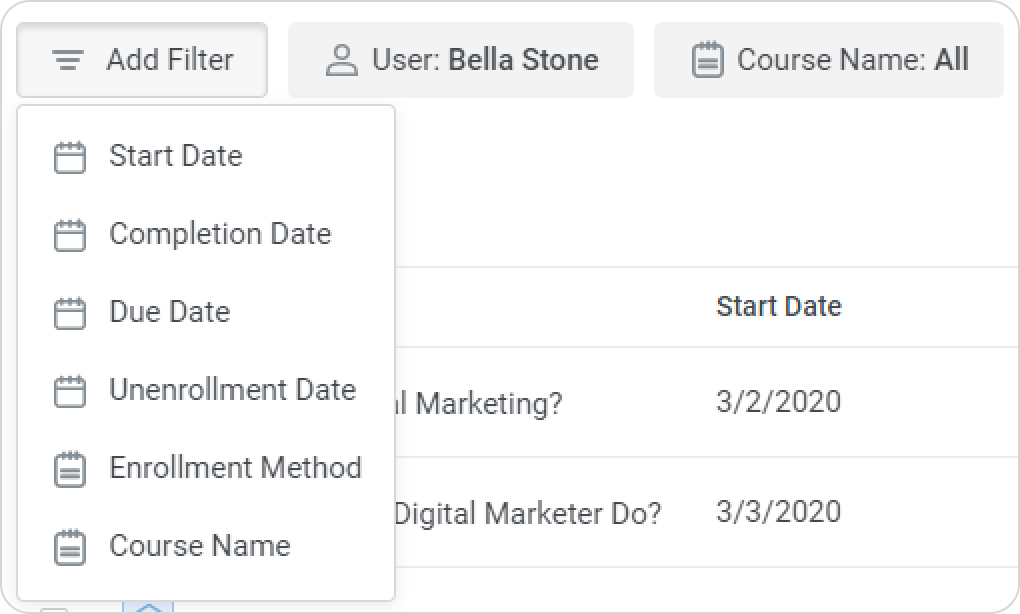Select Due Date in the filter list
Screen dimensions: 1020x614
pyautogui.click(x=170, y=312)
